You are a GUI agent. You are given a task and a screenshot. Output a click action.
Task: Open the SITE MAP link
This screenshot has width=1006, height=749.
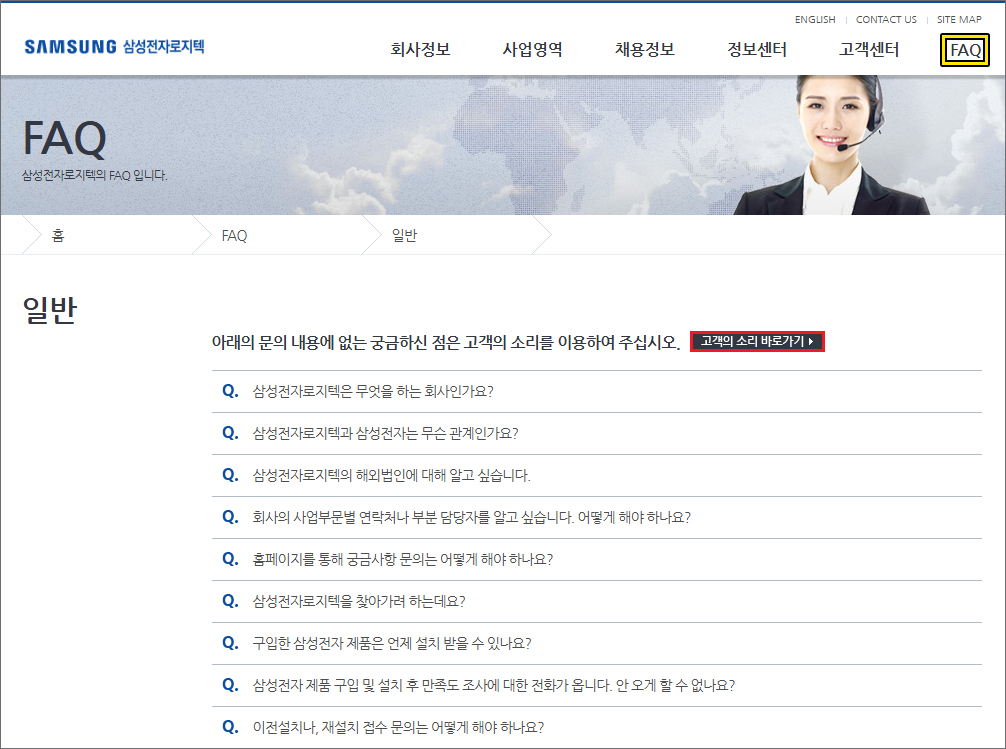[x=959, y=19]
